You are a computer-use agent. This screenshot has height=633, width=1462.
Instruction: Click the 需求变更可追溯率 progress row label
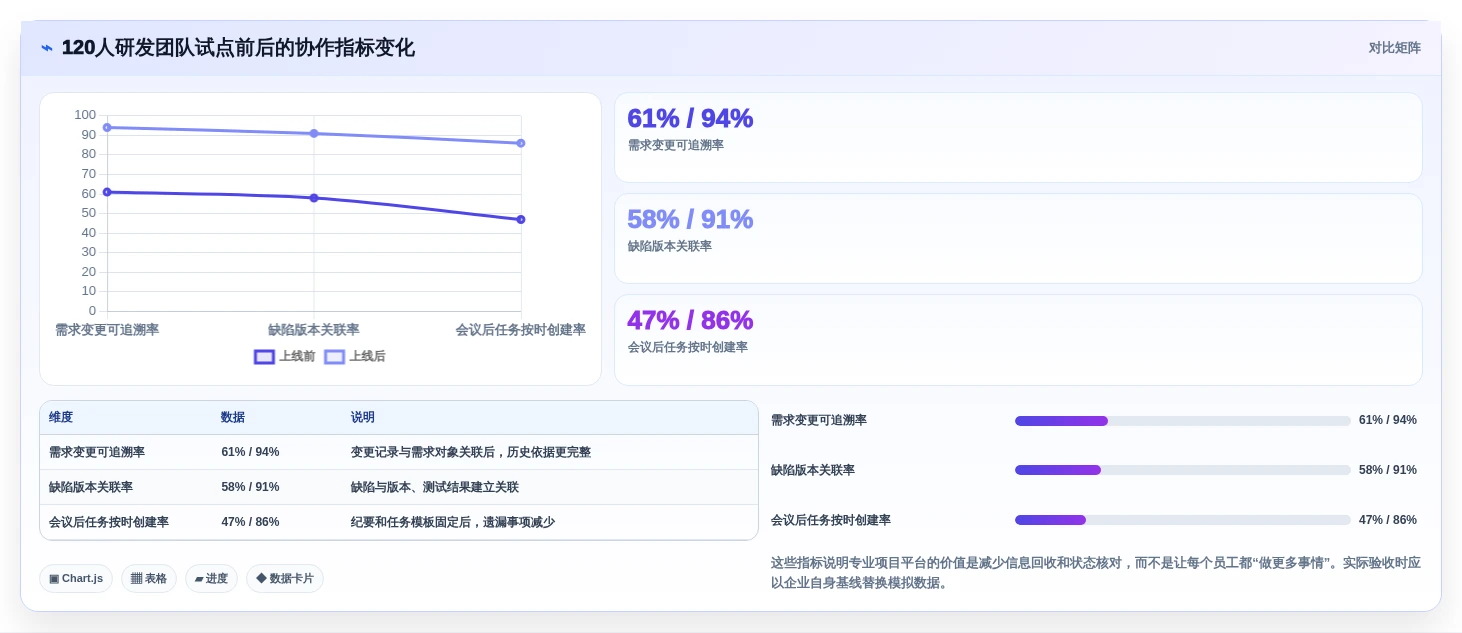(819, 420)
